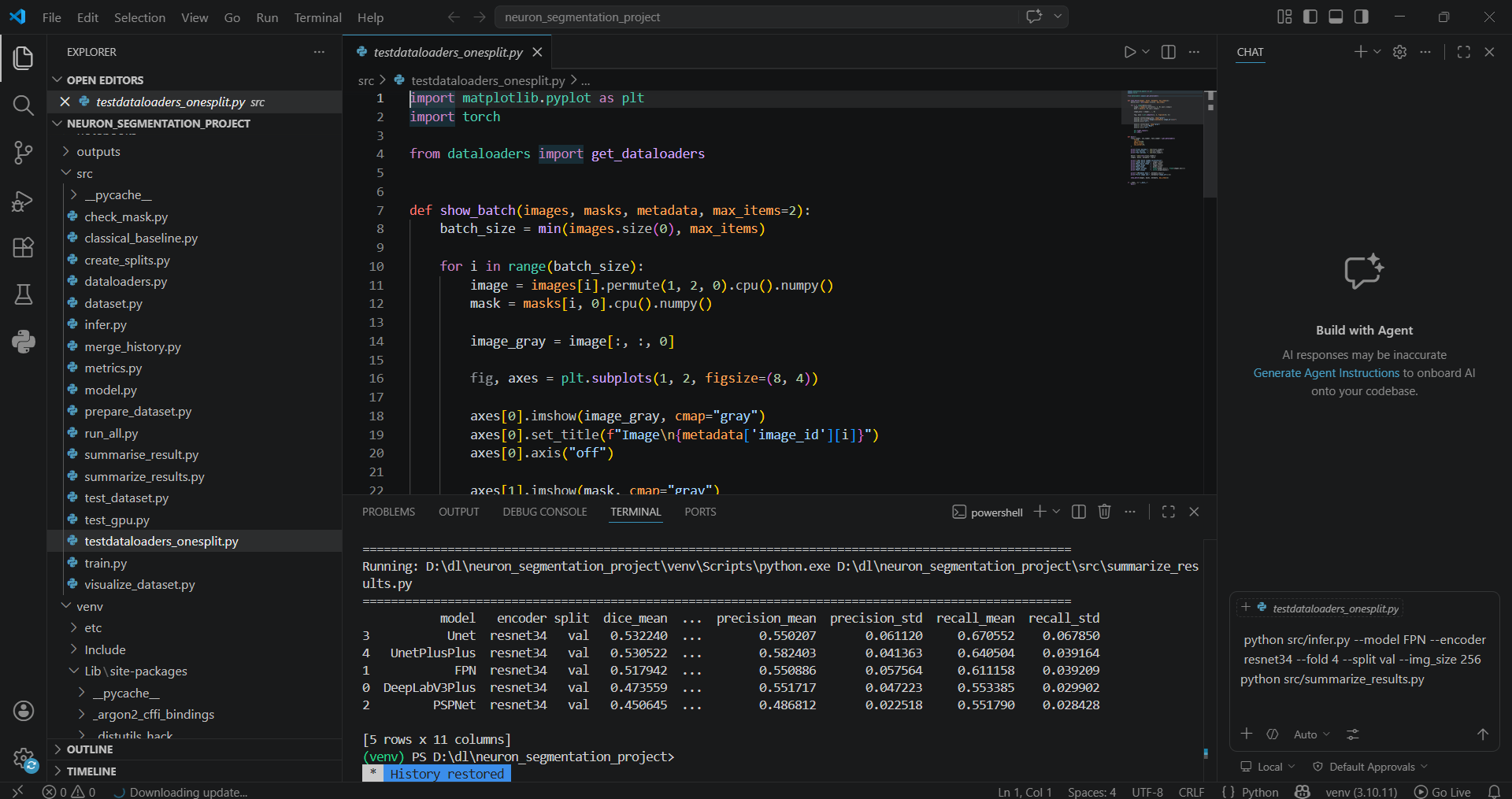Maximize the chat panel

coord(1464,52)
